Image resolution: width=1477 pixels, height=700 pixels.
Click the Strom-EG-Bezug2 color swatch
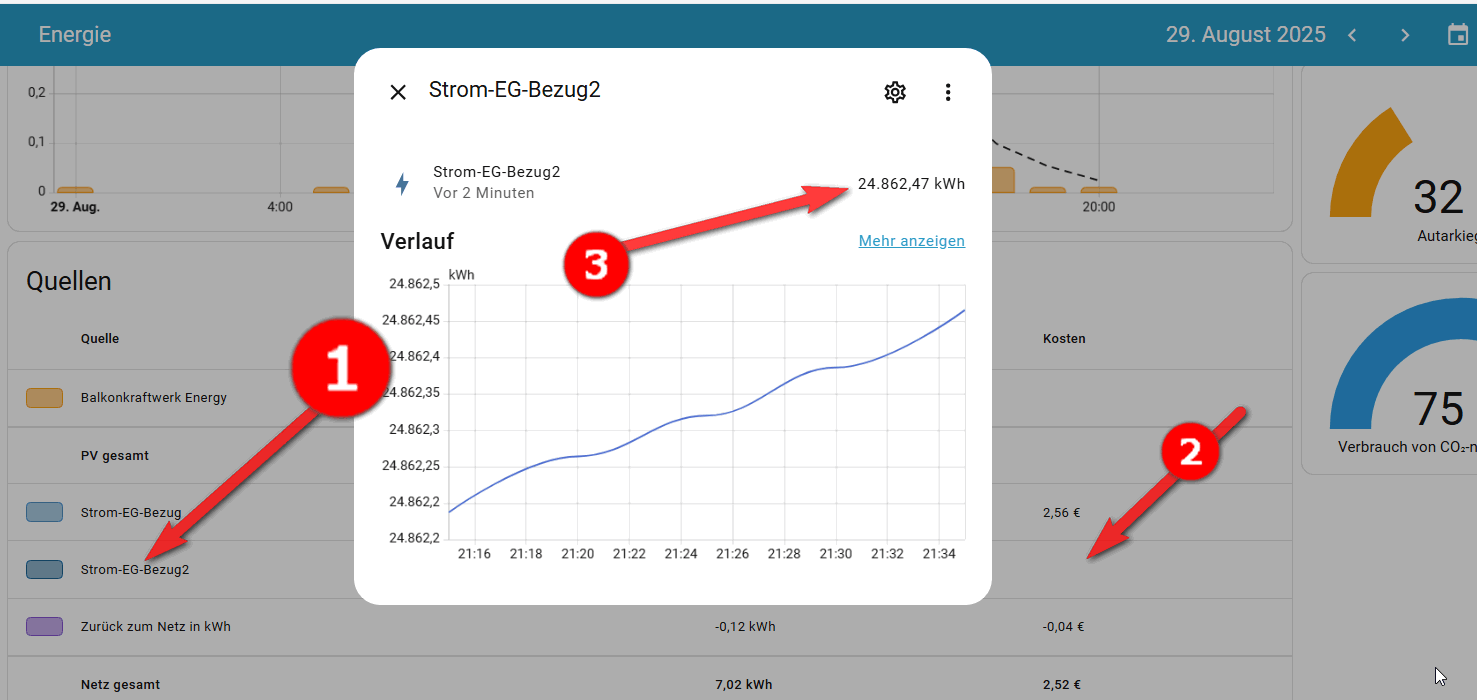tap(44, 570)
